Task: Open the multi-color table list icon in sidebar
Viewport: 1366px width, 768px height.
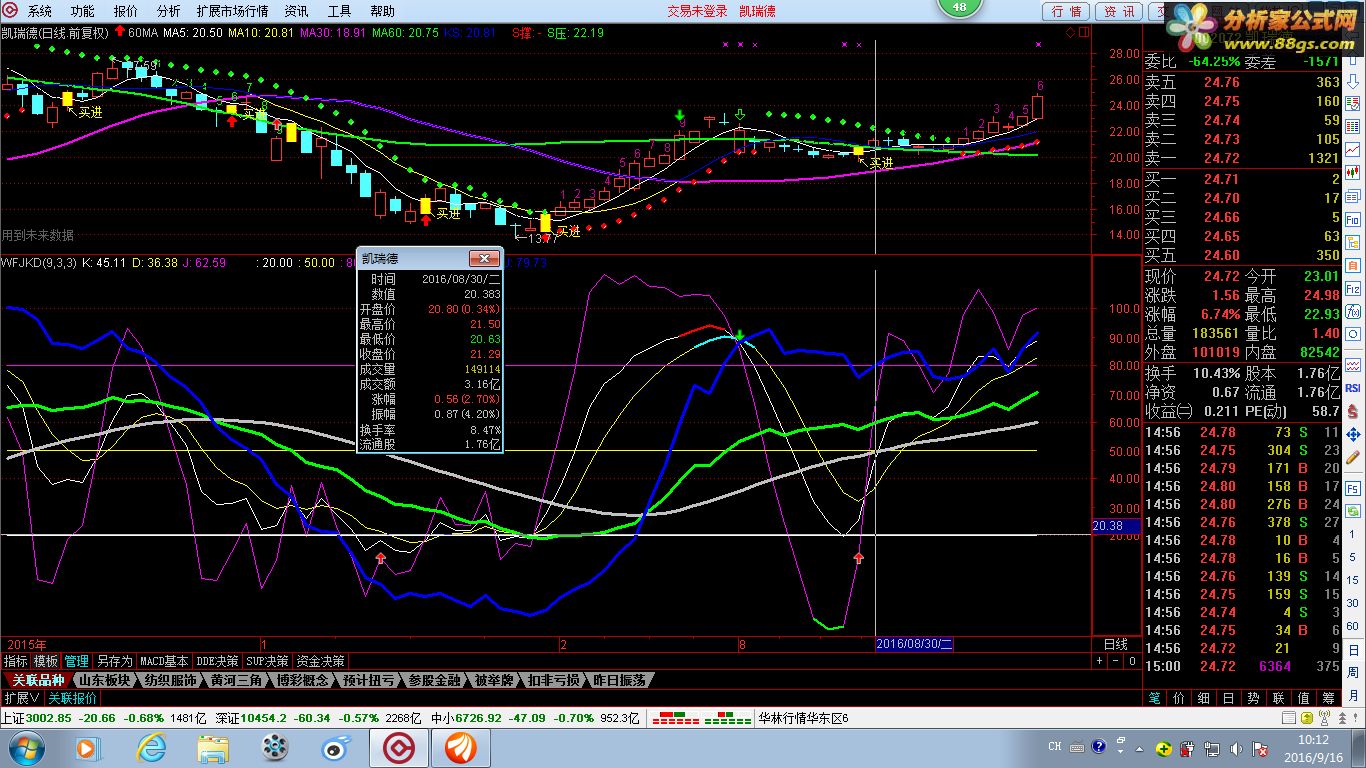Action: [1351, 125]
